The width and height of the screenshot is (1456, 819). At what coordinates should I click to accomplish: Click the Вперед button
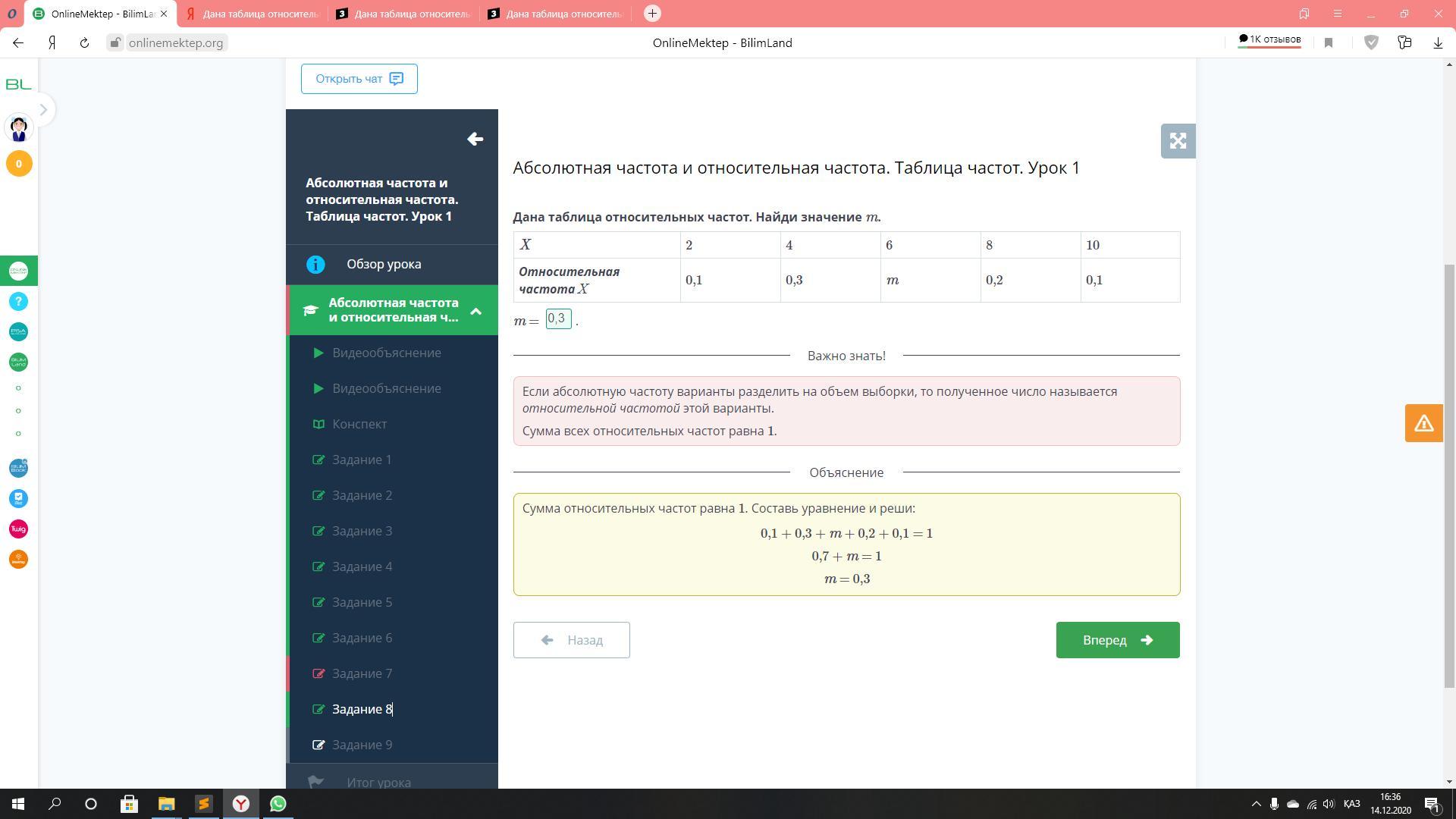pyautogui.click(x=1118, y=640)
